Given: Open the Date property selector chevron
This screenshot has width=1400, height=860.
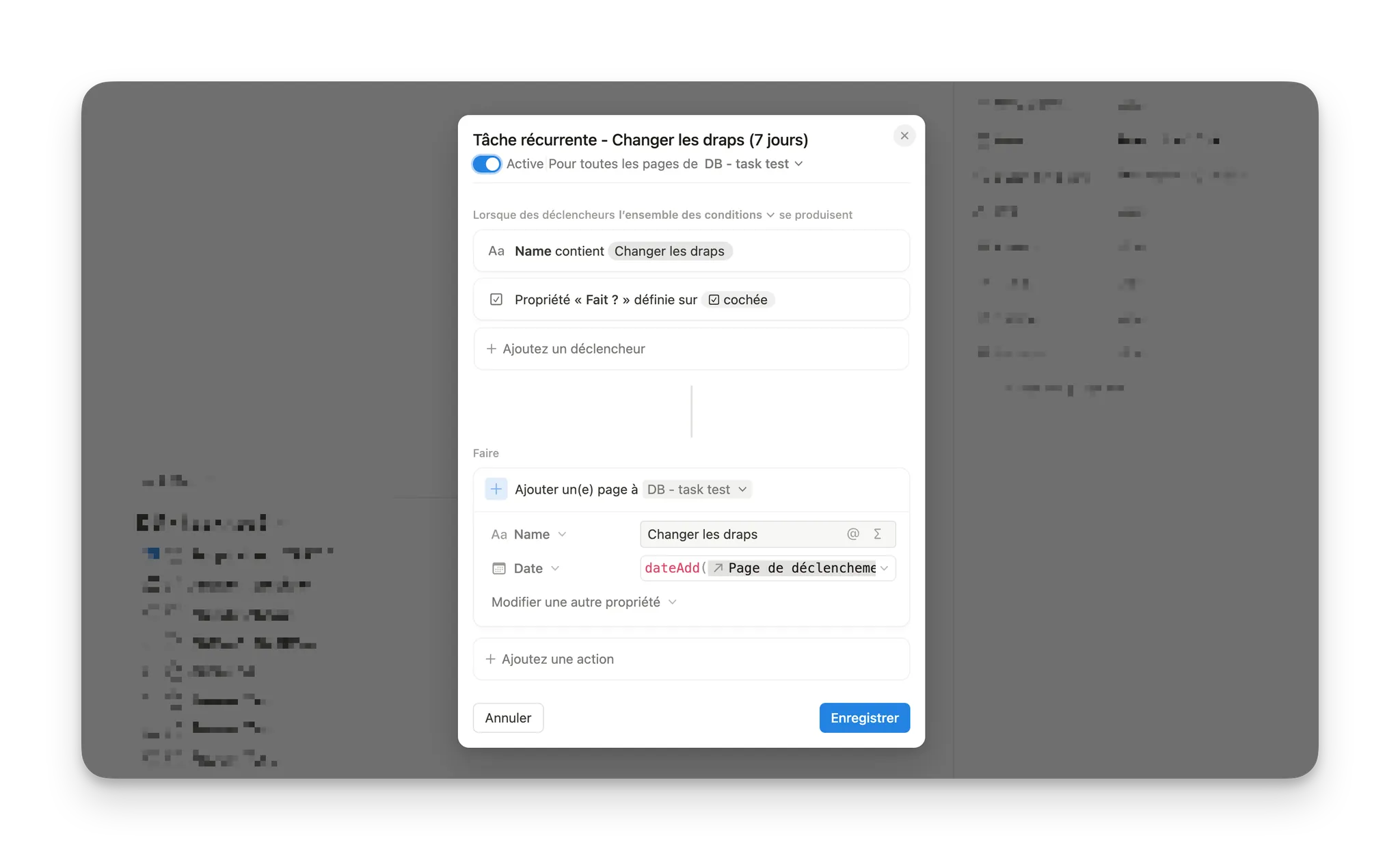Looking at the screenshot, I should click(x=555, y=568).
